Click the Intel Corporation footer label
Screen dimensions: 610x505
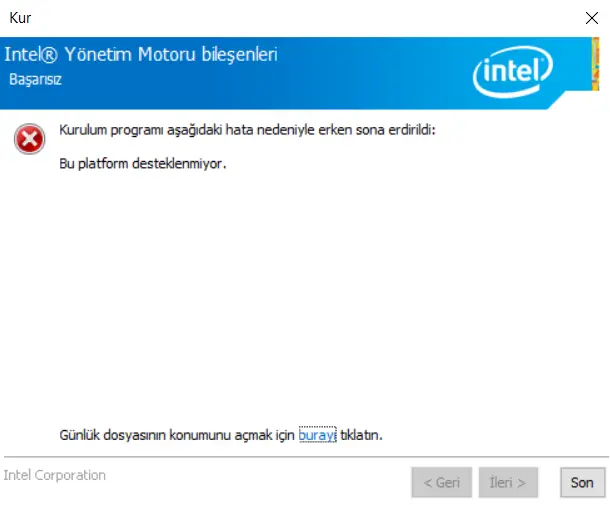coord(55,475)
